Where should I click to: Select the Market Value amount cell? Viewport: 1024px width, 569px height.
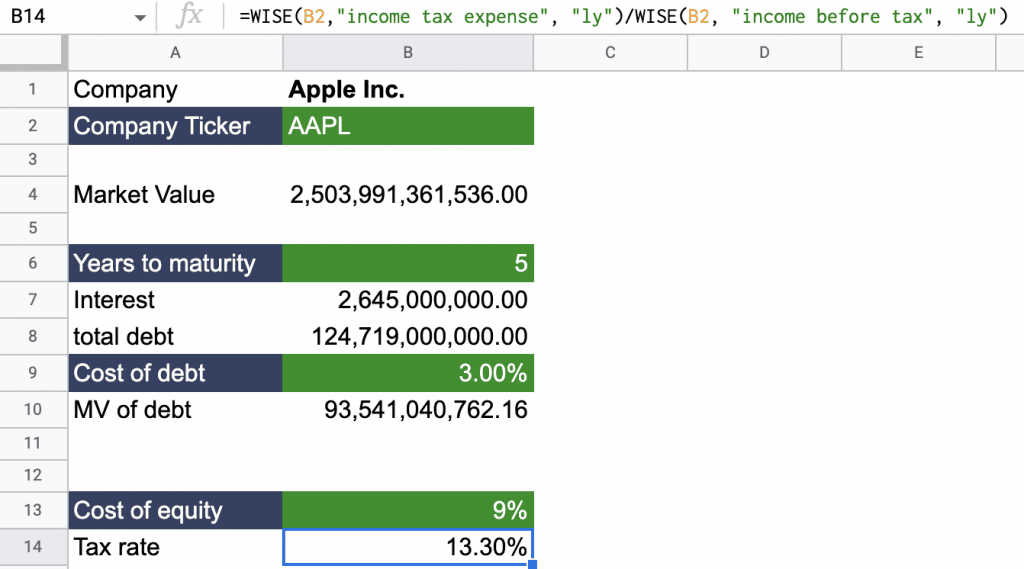[x=408, y=195]
